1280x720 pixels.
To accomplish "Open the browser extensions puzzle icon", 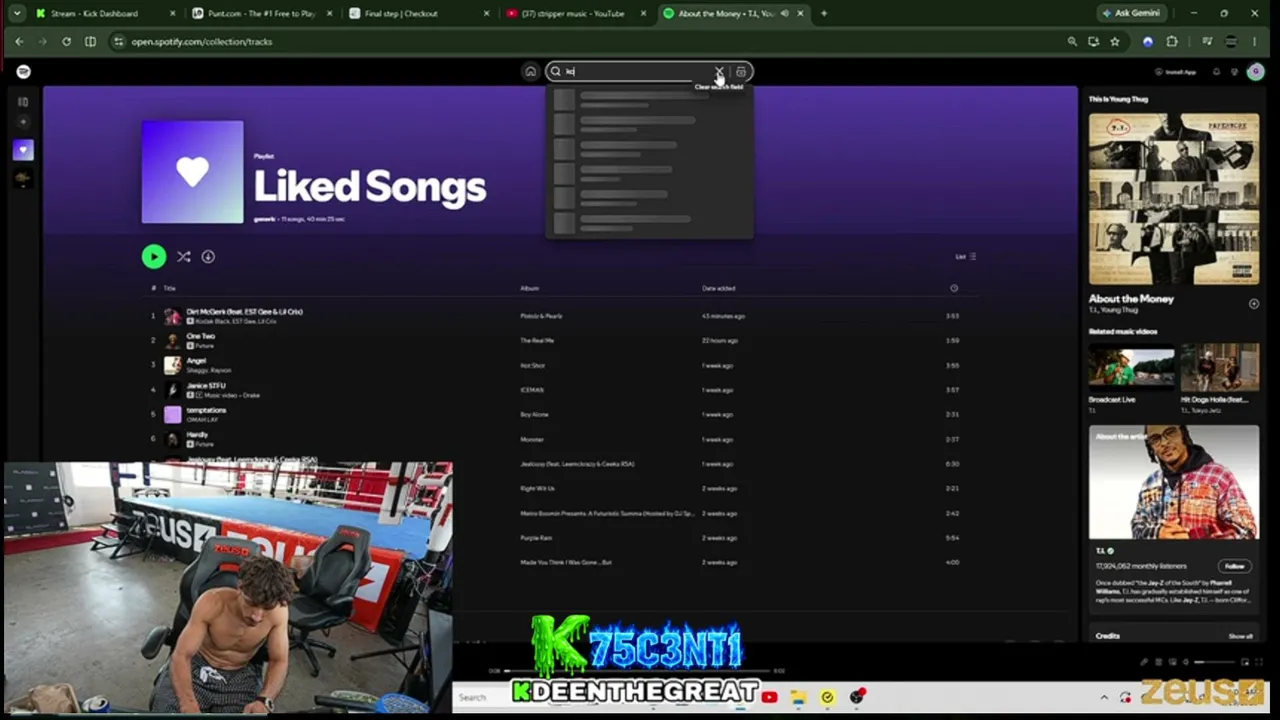I will click(x=1172, y=42).
